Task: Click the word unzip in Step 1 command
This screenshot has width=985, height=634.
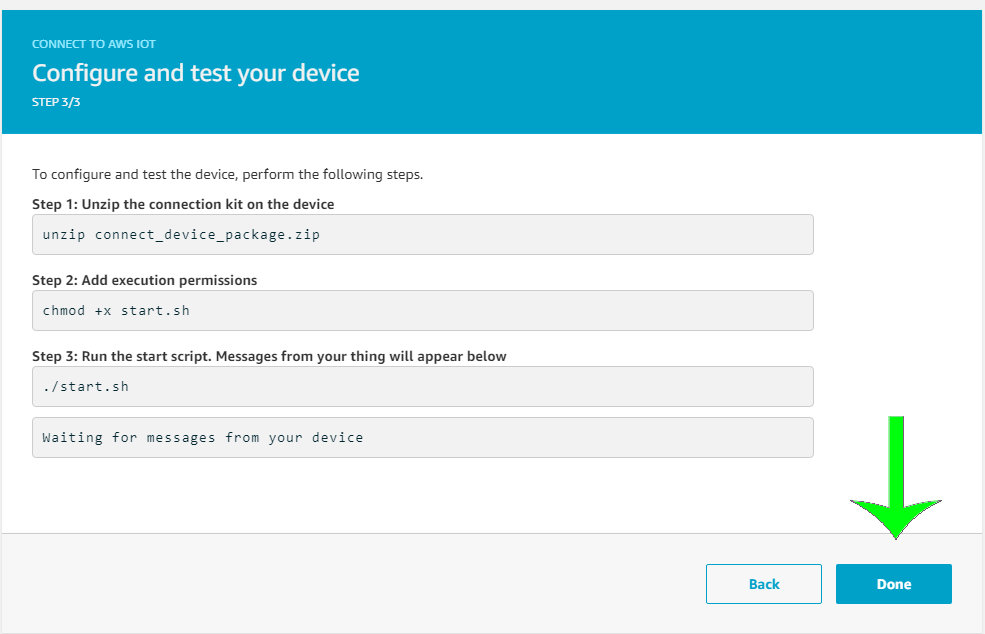Action: click(x=64, y=235)
